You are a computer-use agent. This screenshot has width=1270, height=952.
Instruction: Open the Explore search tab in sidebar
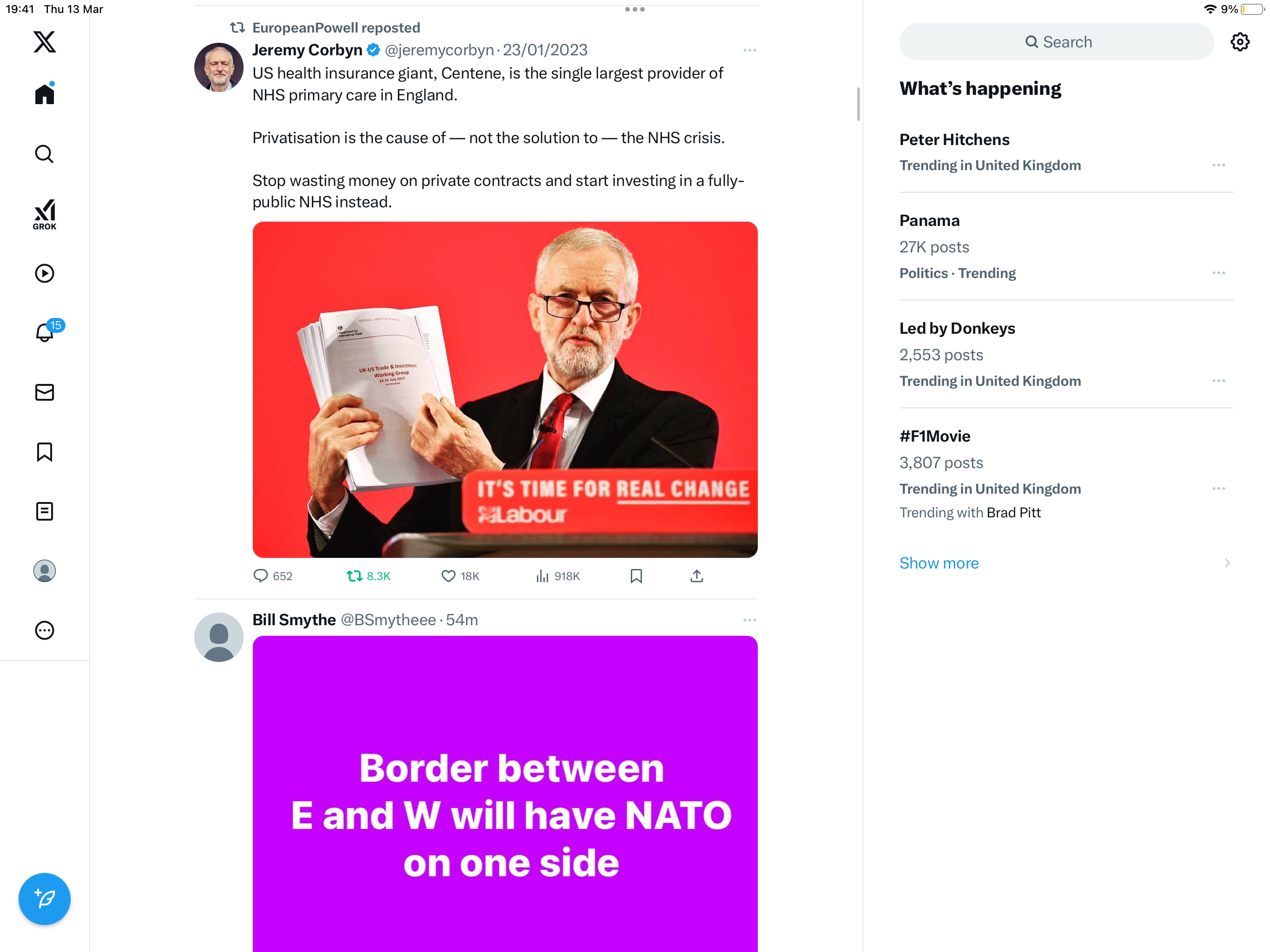click(x=44, y=154)
